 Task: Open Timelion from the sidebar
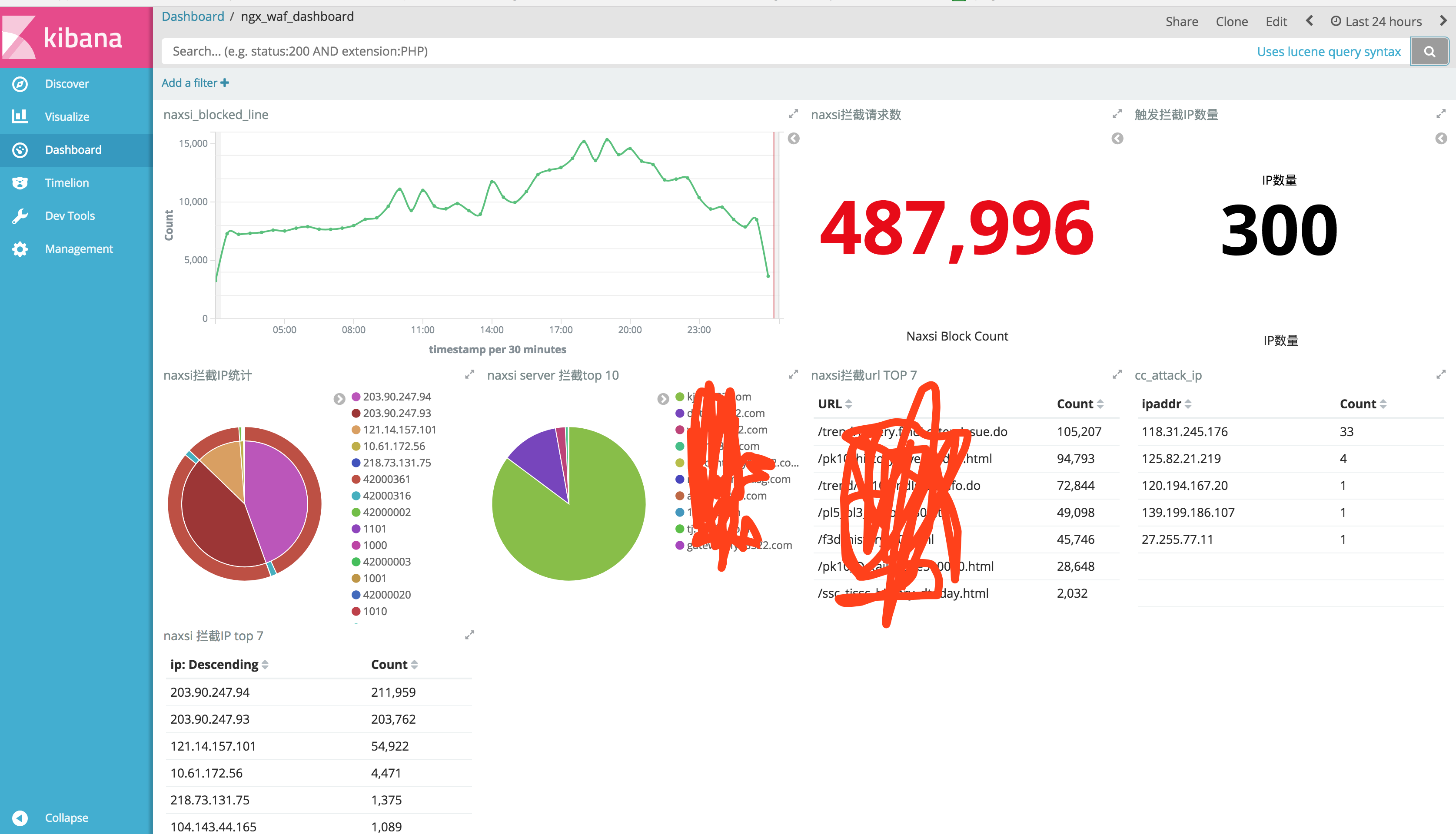pyautogui.click(x=66, y=183)
